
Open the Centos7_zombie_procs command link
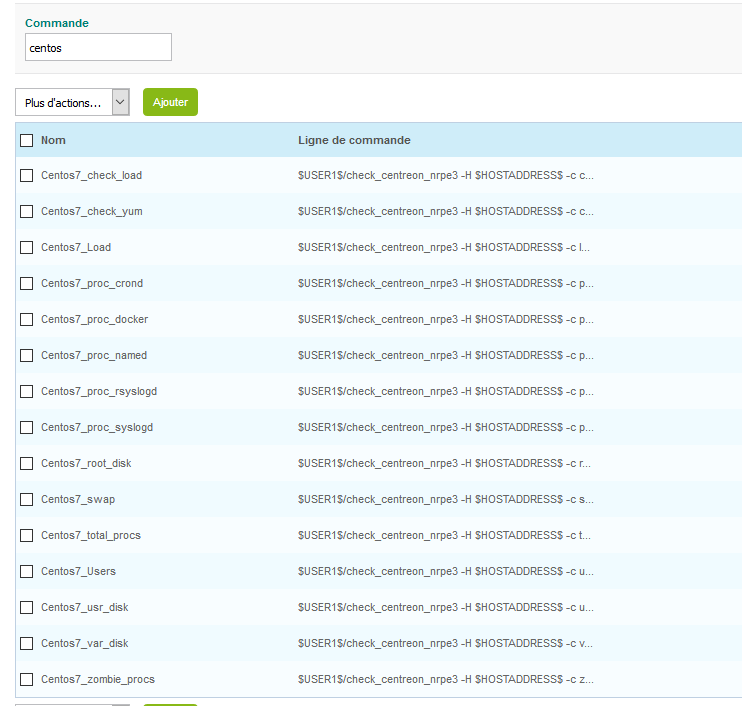97,679
